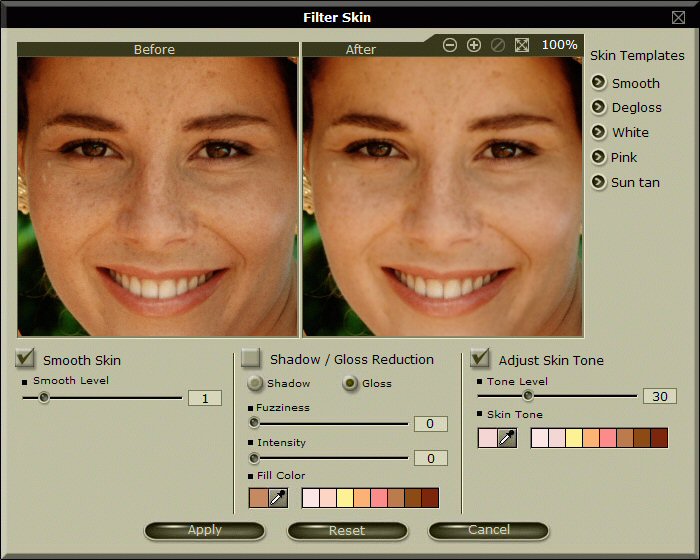Click the fit-to-window preview icon
700x560 pixels.
pyautogui.click(x=522, y=45)
